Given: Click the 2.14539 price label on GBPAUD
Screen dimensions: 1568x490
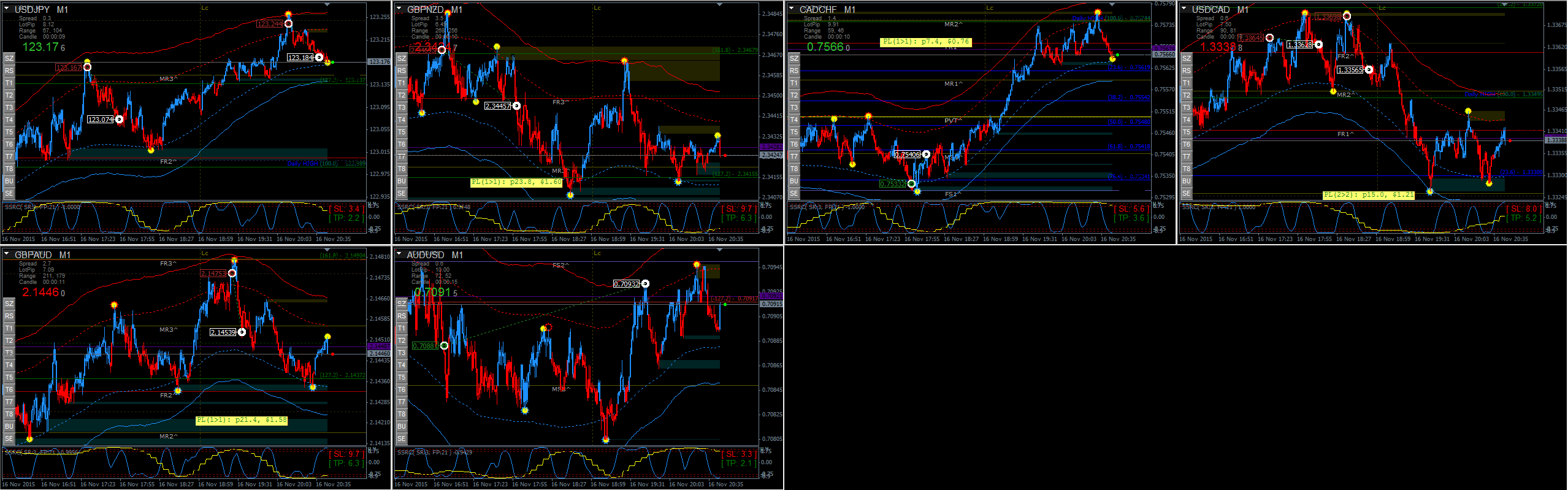Looking at the screenshot, I should 223,332.
